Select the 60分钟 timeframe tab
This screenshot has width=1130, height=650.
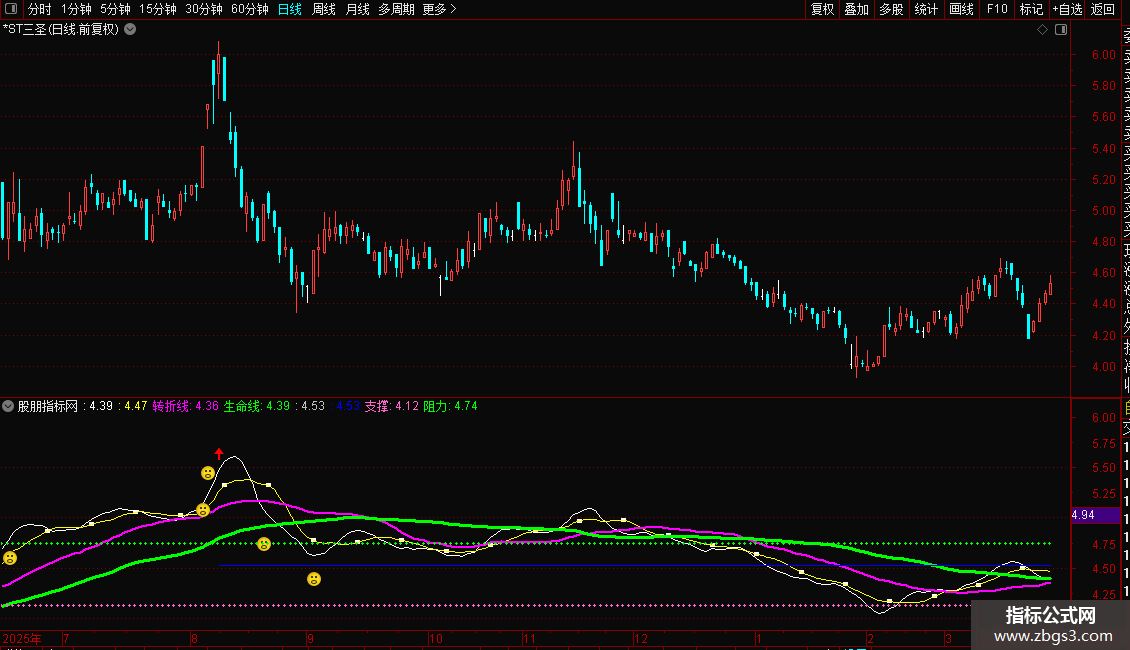pyautogui.click(x=249, y=10)
